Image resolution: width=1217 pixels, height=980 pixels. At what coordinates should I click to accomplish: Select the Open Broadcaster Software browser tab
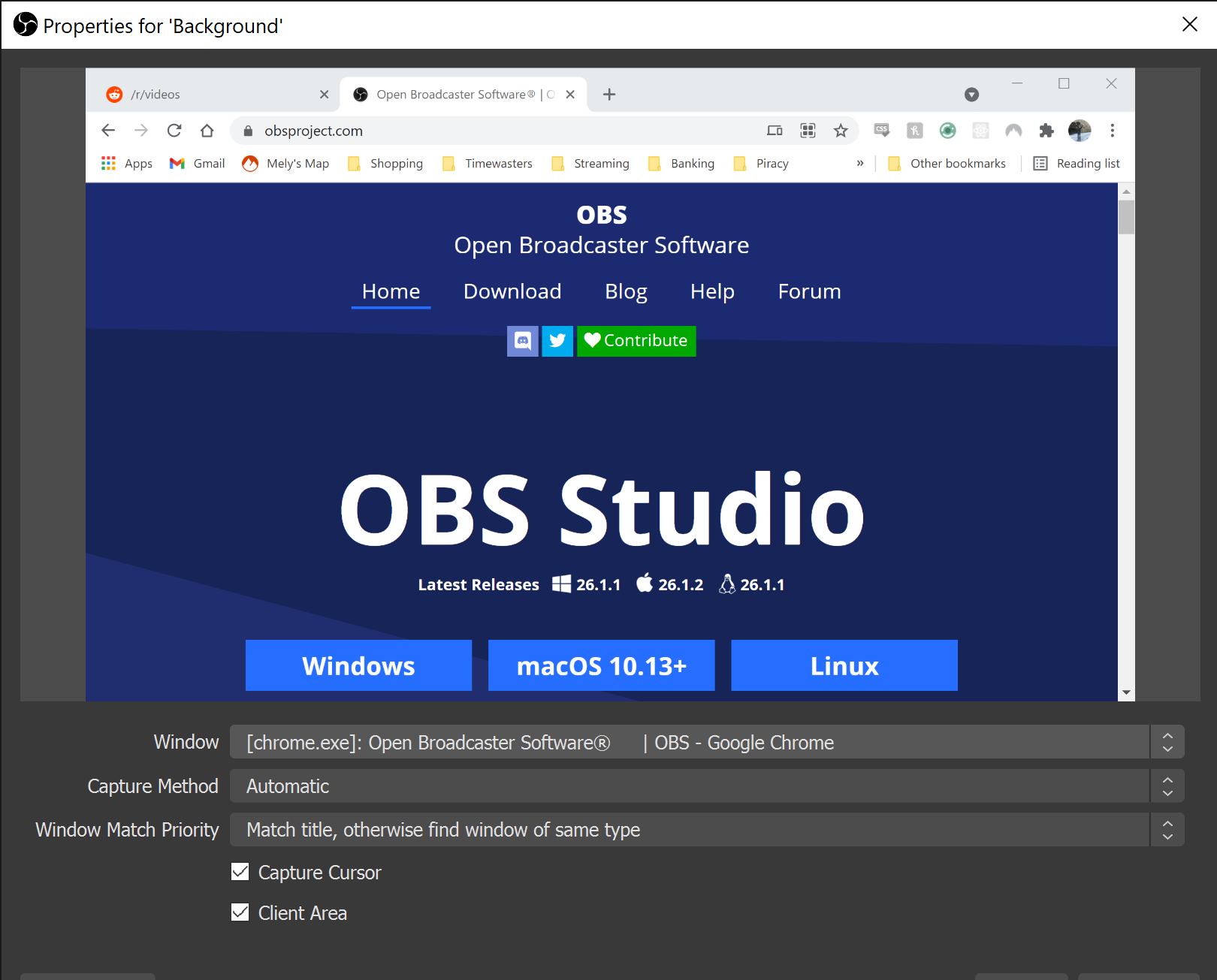coord(464,94)
